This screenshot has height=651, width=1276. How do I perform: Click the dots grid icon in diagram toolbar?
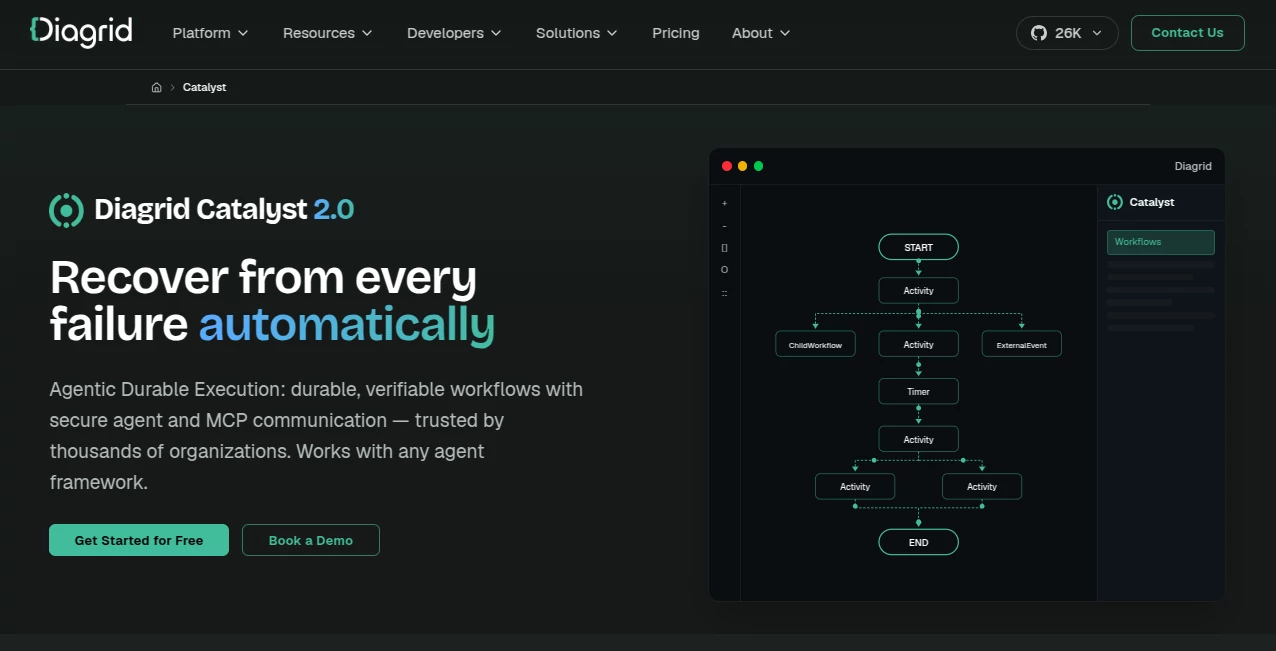(x=725, y=293)
